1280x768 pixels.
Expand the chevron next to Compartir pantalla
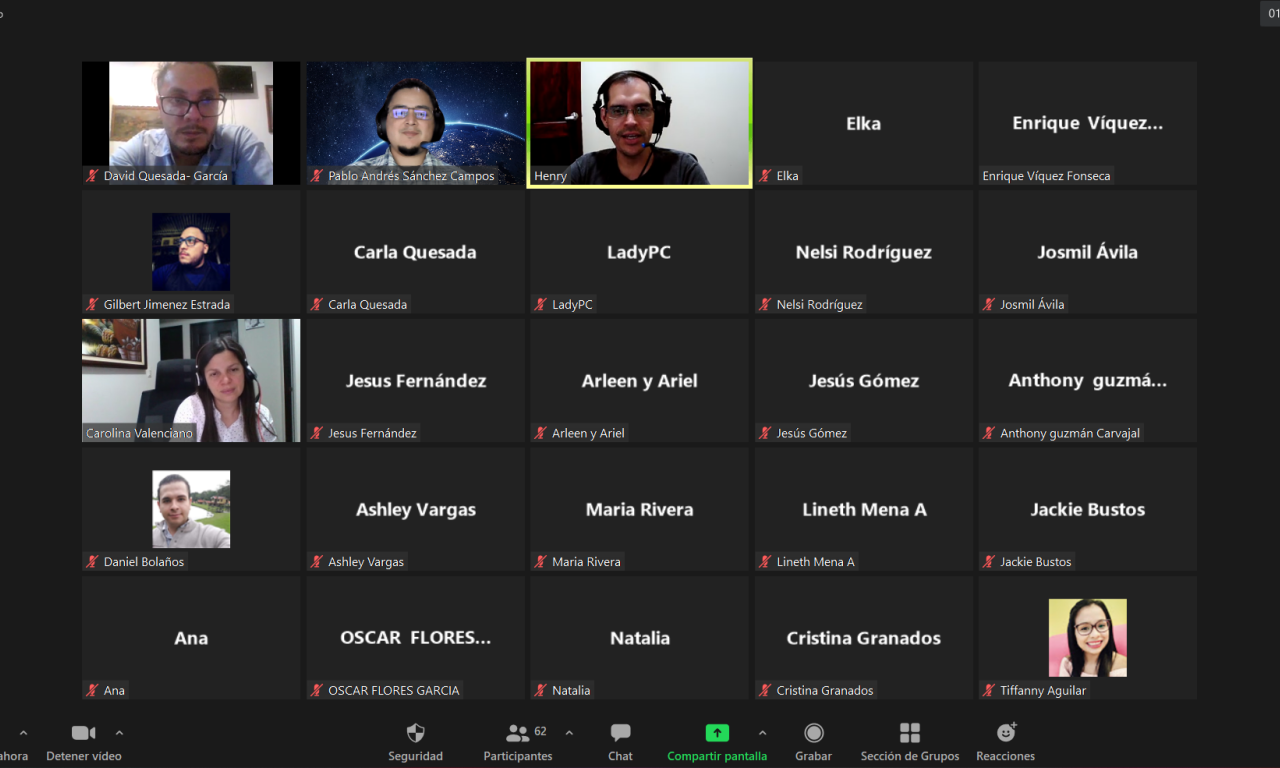point(762,732)
